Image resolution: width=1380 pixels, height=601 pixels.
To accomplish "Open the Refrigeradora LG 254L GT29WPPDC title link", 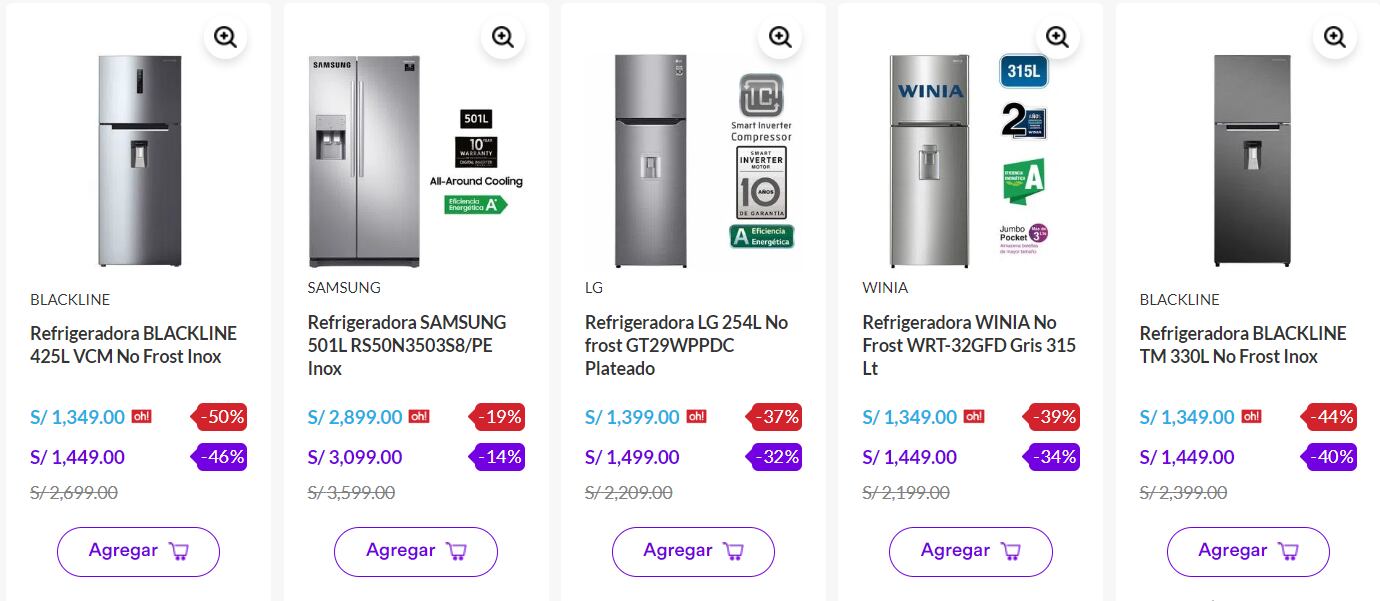I will (686, 345).
